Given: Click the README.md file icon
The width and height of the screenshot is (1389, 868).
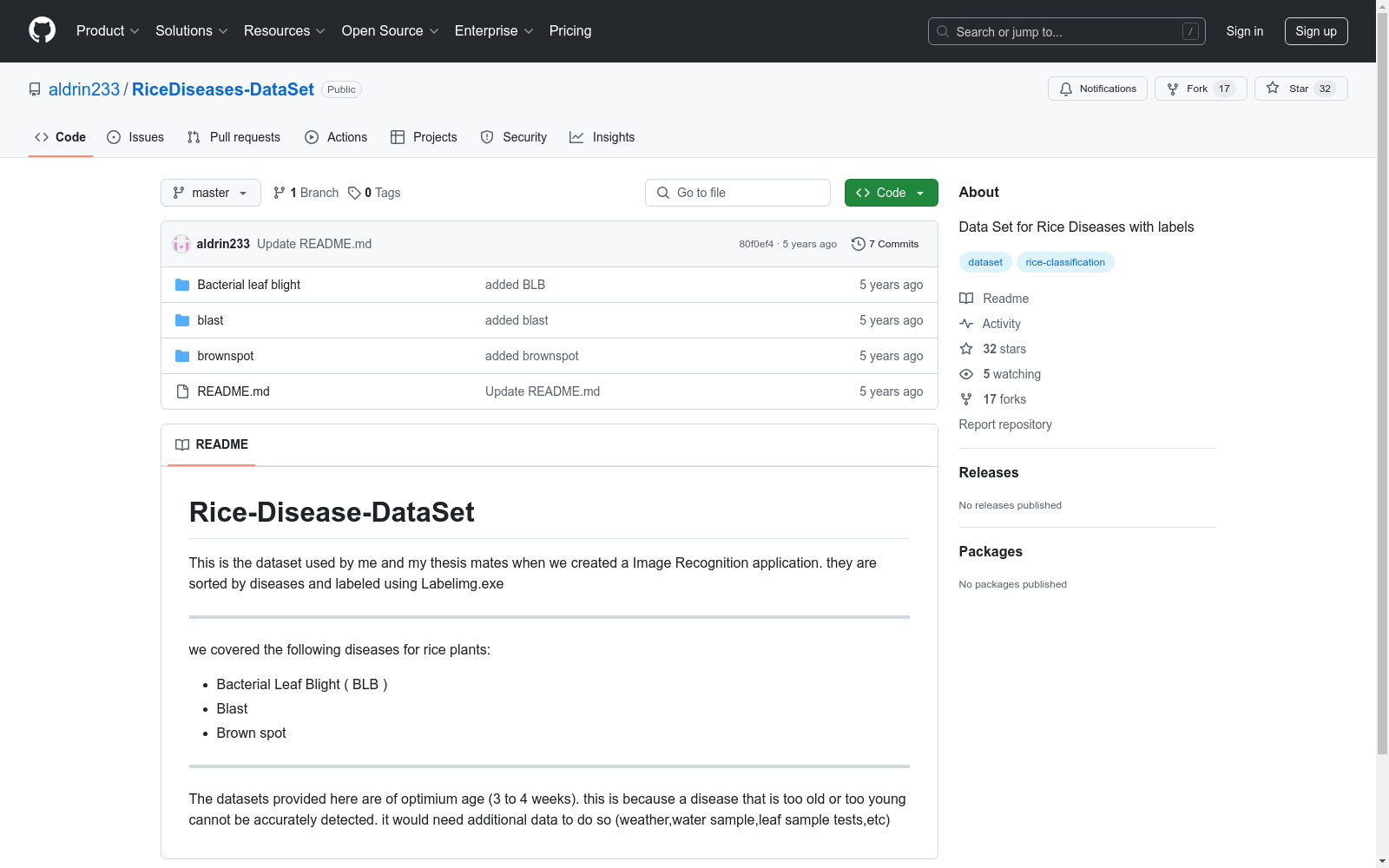Looking at the screenshot, I should point(182,391).
